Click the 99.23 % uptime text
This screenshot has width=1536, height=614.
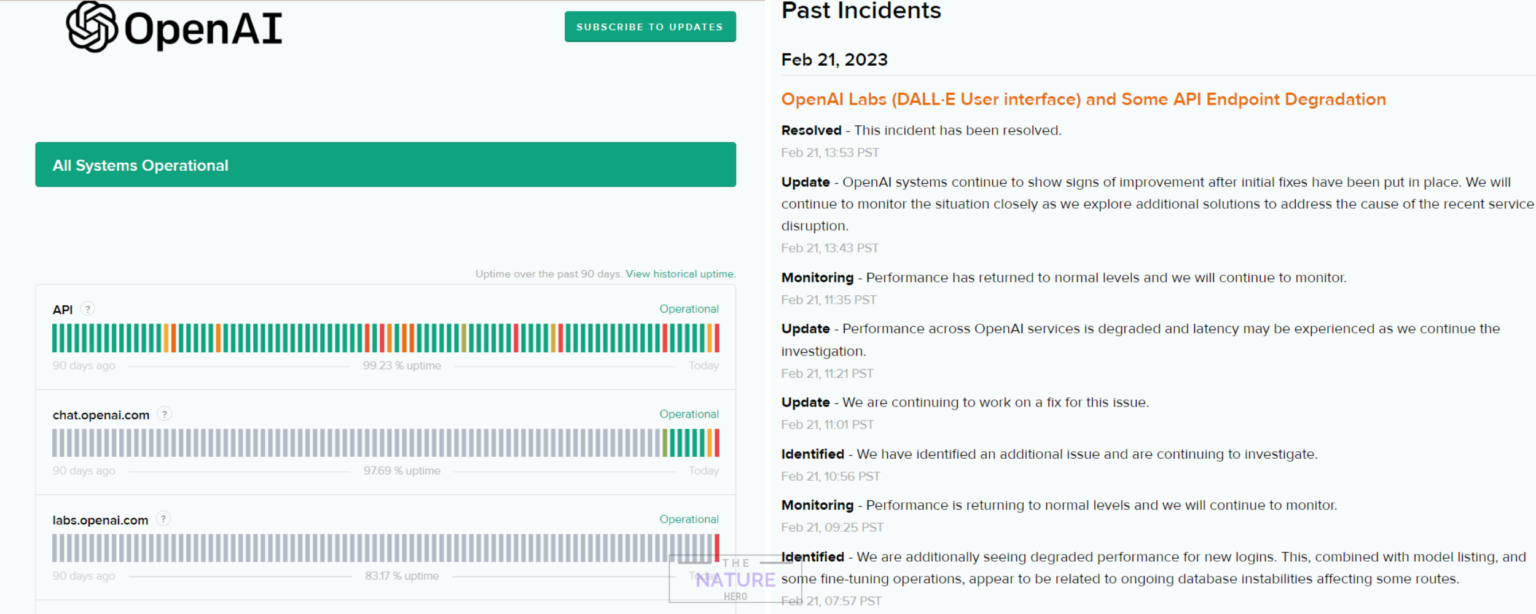[x=401, y=366]
